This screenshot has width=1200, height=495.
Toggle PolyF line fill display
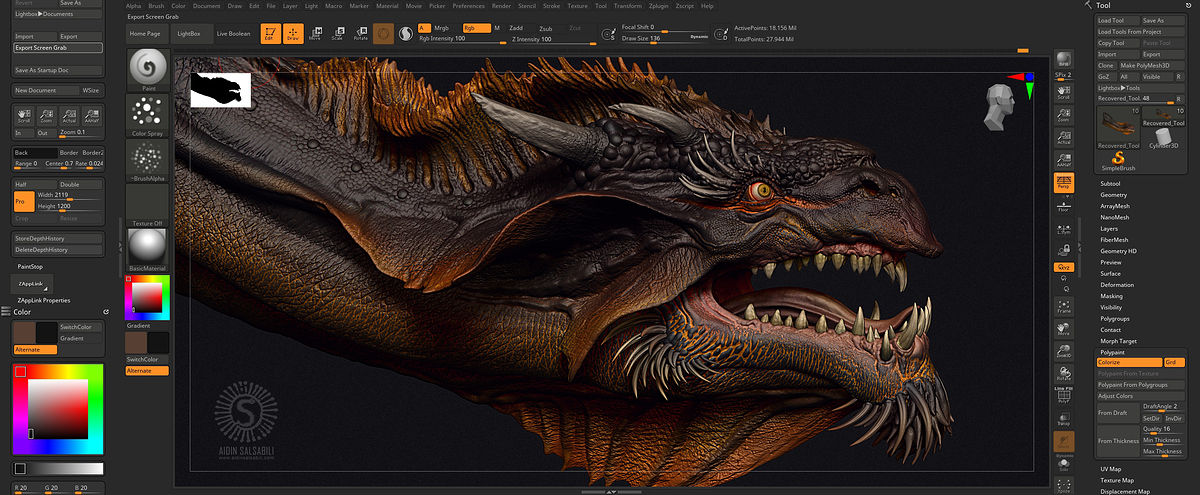coord(1063,394)
